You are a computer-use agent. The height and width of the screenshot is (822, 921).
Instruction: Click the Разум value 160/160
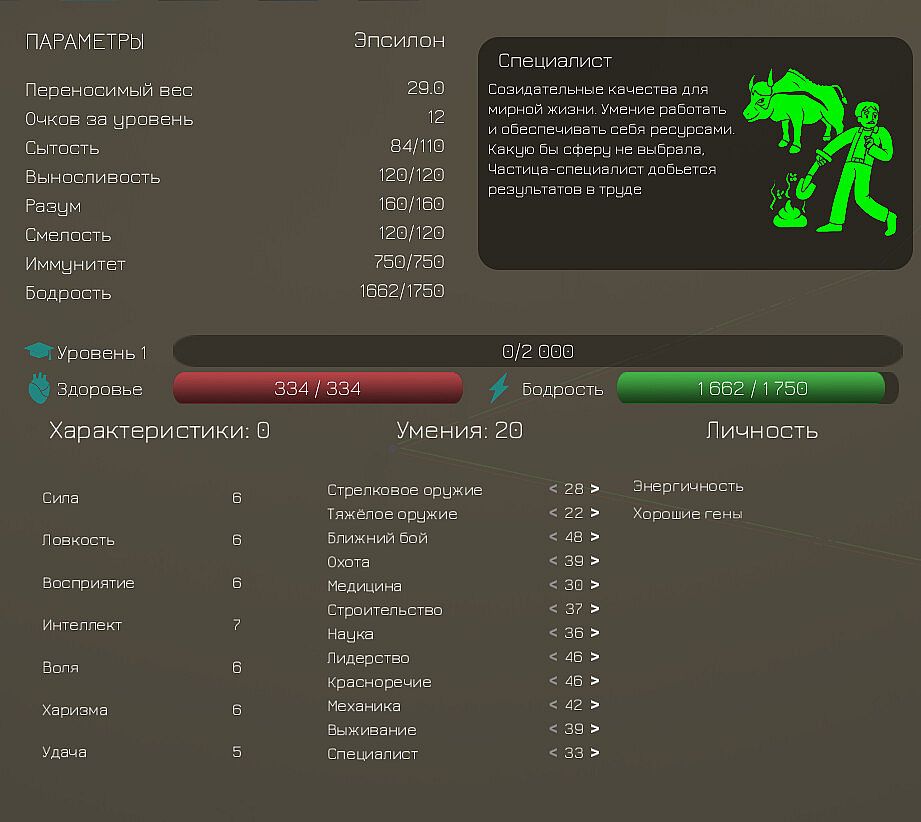point(411,203)
